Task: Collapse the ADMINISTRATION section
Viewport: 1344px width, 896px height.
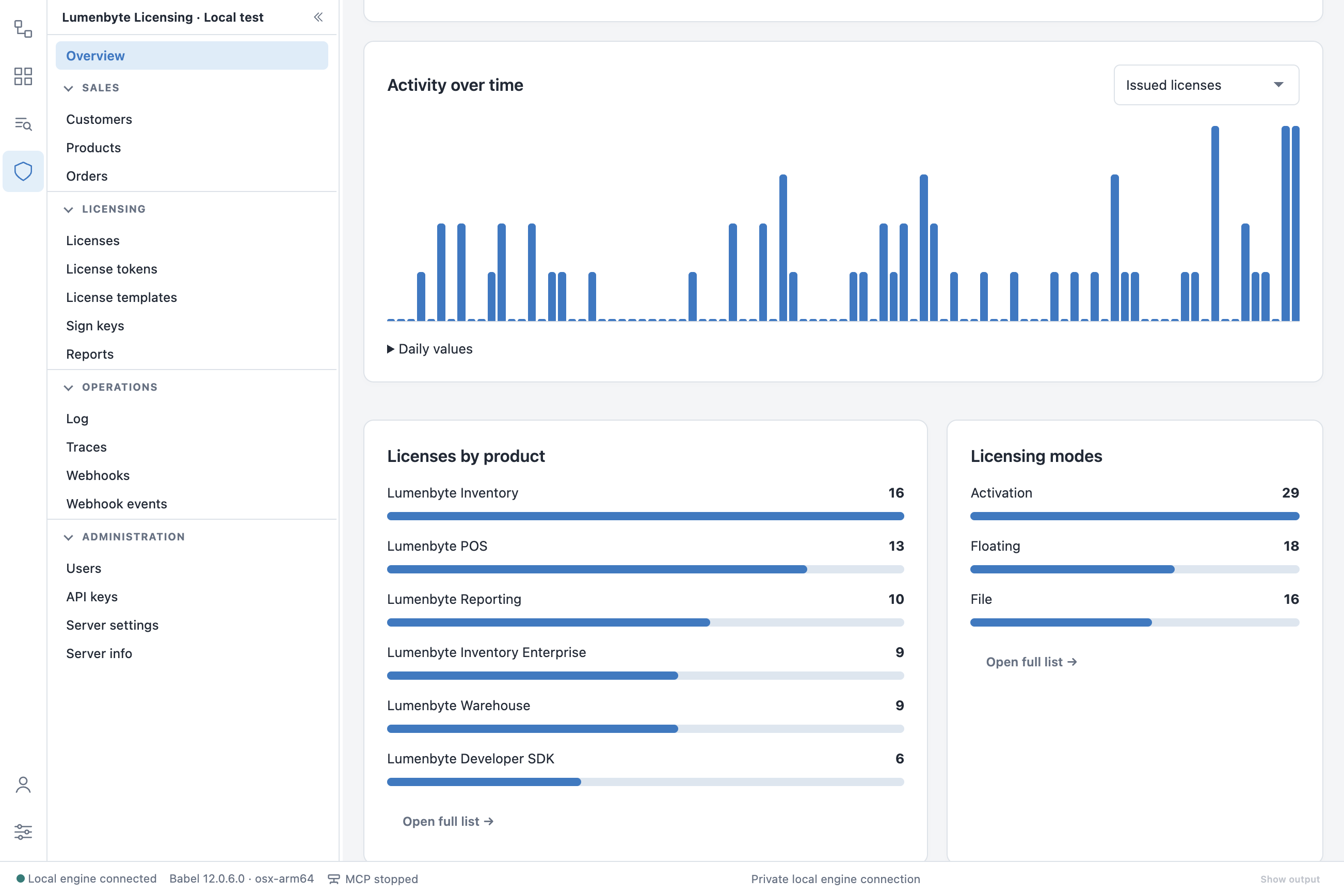Action: tap(69, 537)
